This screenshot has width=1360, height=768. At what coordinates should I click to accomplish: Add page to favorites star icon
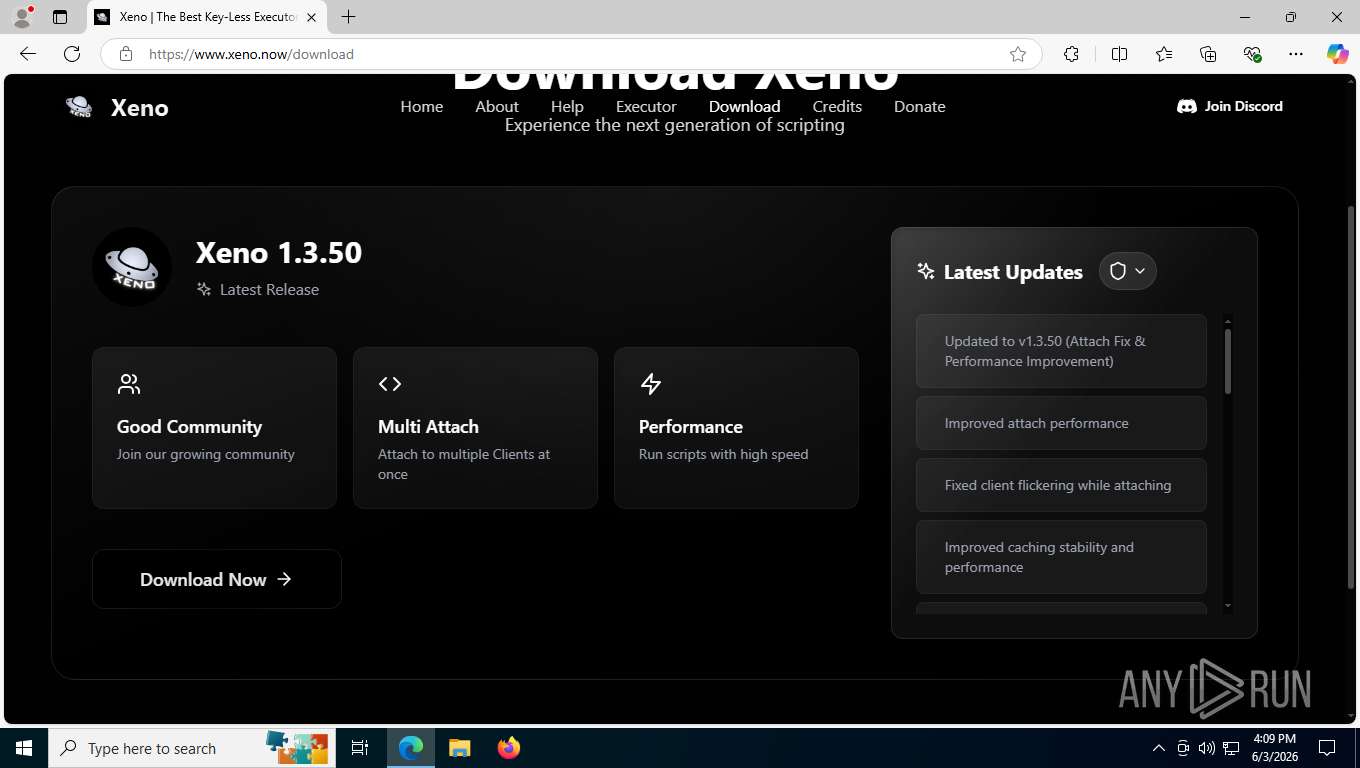(1018, 54)
